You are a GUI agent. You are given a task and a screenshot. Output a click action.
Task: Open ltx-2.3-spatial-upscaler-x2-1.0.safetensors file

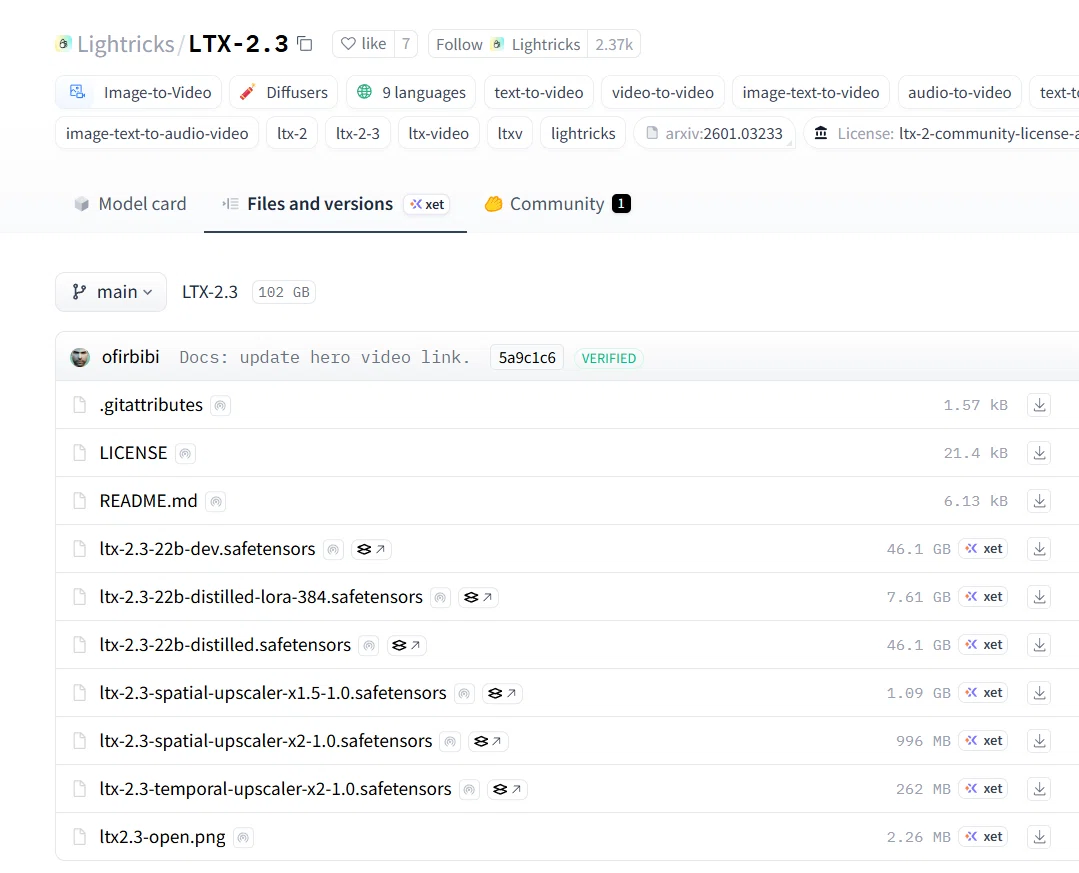click(x=266, y=741)
